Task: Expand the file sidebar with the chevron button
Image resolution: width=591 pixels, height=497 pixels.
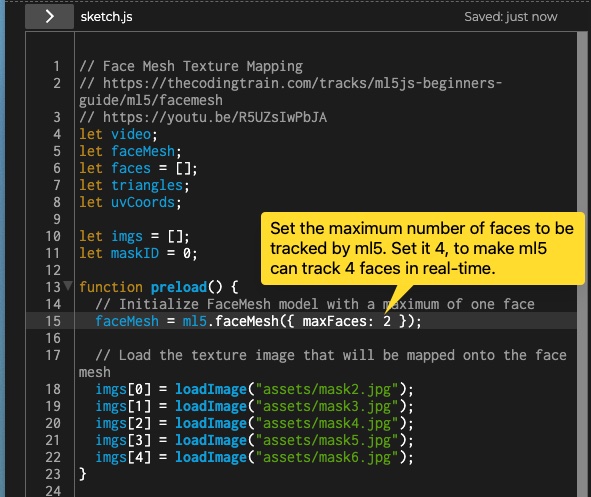Action: 49,16
